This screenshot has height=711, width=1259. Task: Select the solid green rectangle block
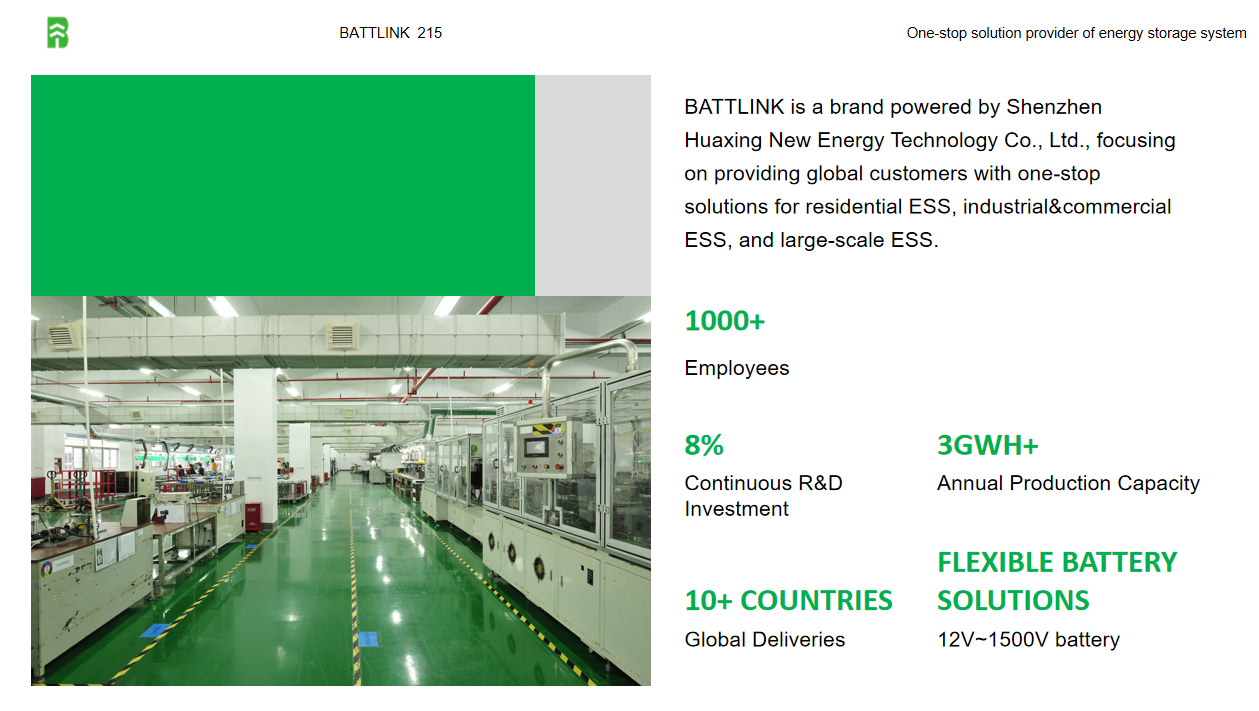(x=283, y=185)
